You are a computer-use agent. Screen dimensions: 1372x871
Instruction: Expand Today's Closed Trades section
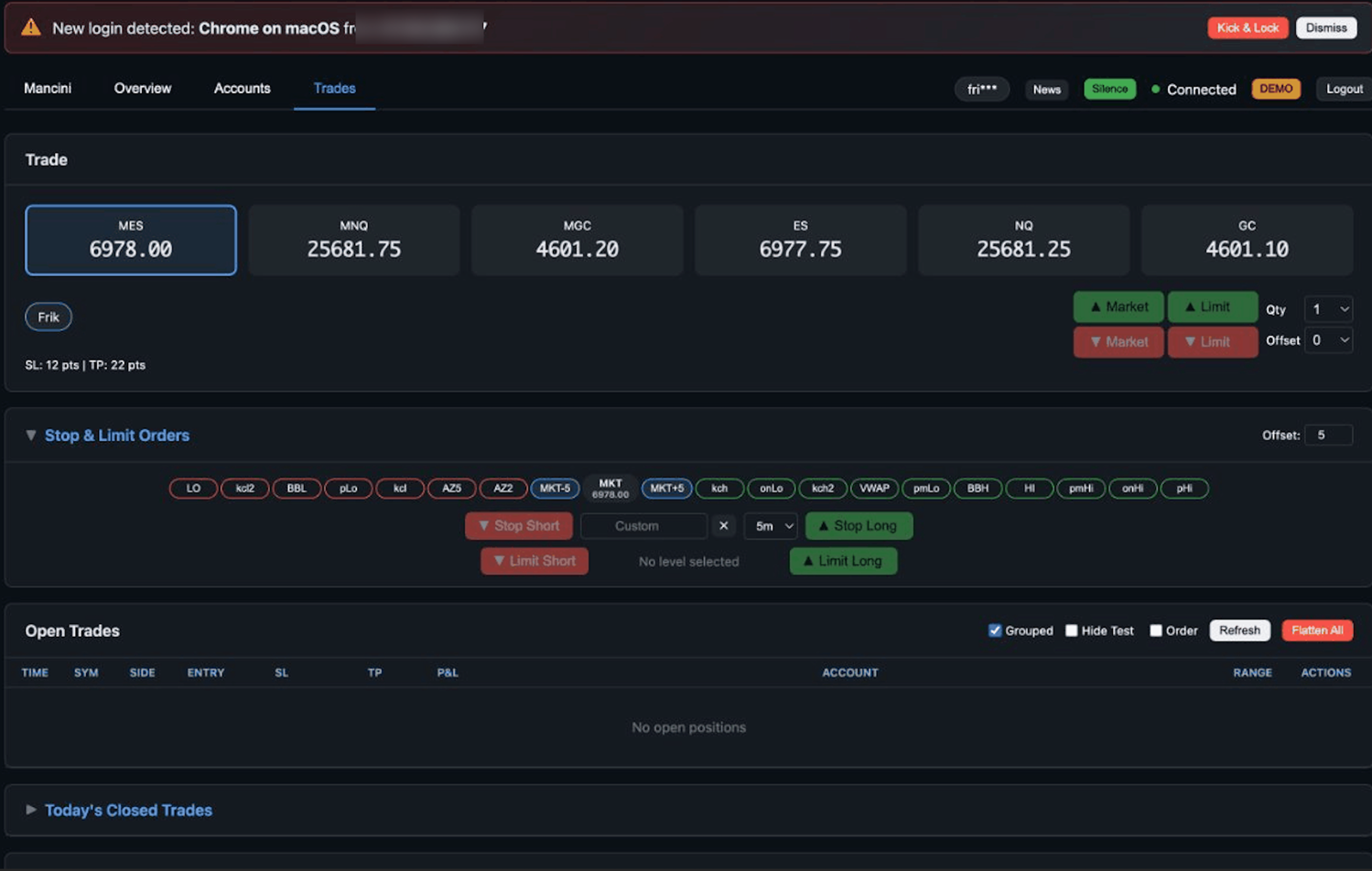tap(128, 810)
